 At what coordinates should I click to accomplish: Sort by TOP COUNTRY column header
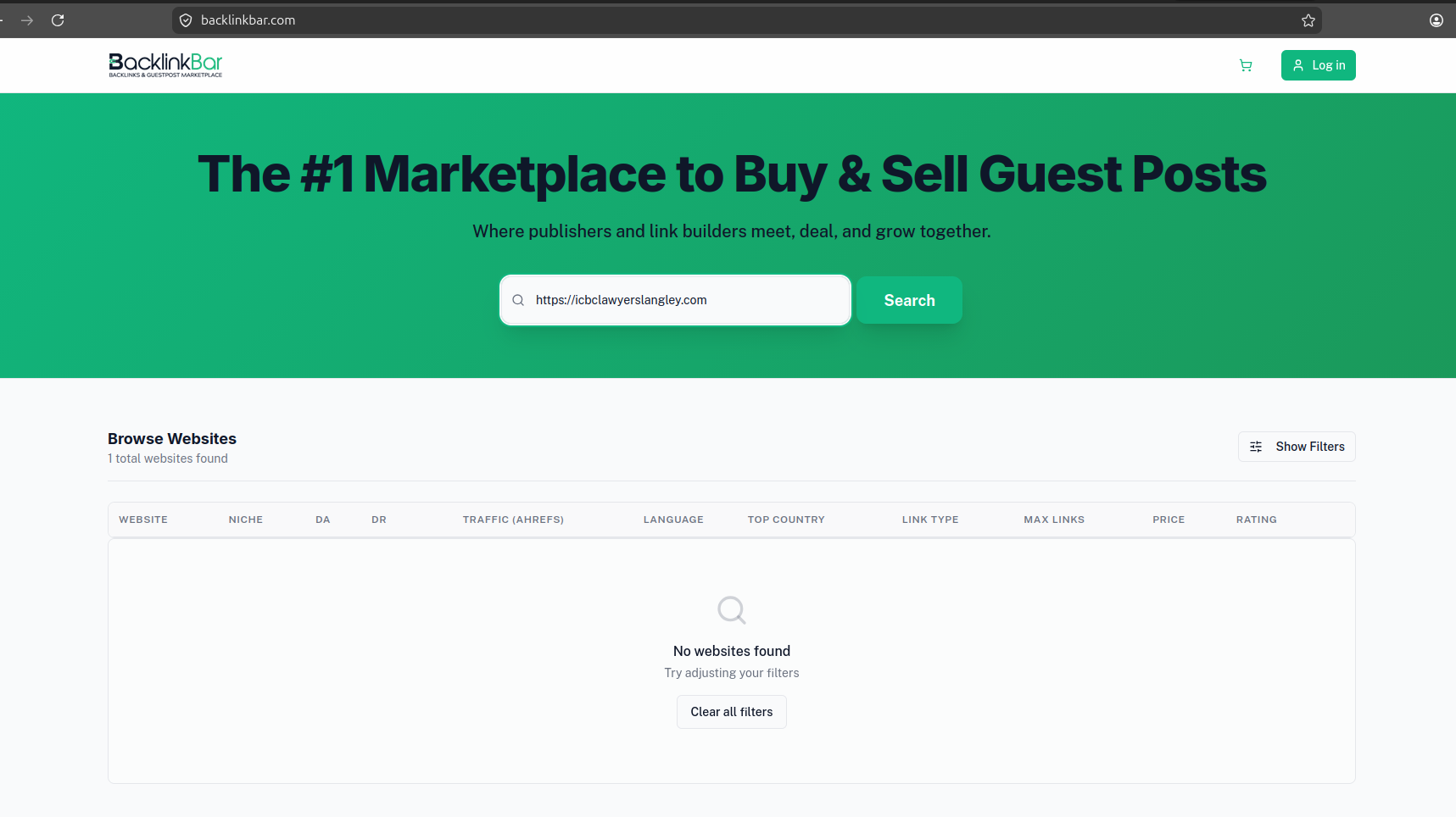click(x=786, y=520)
